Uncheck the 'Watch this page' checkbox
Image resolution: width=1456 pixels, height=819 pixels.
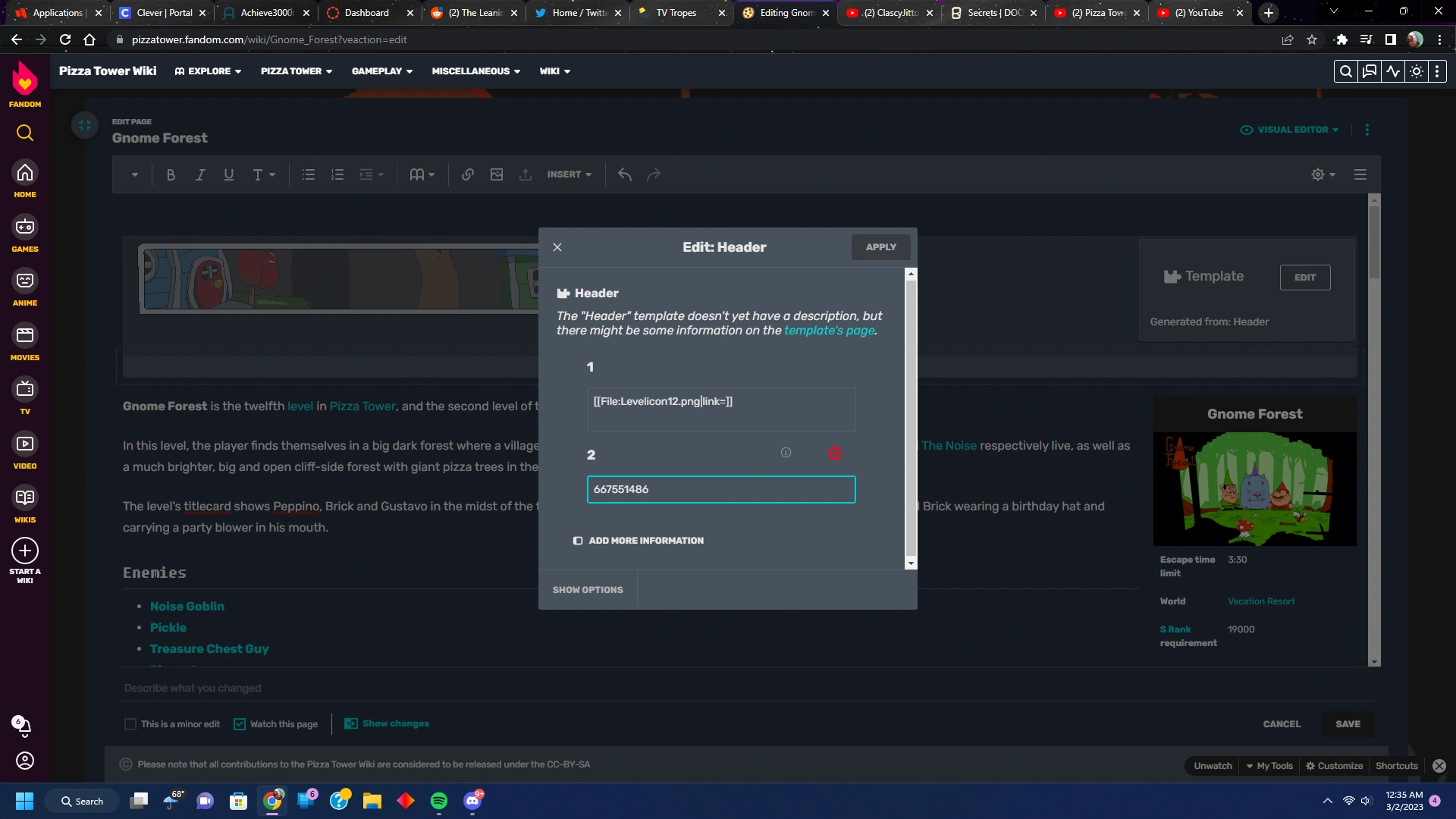click(240, 724)
